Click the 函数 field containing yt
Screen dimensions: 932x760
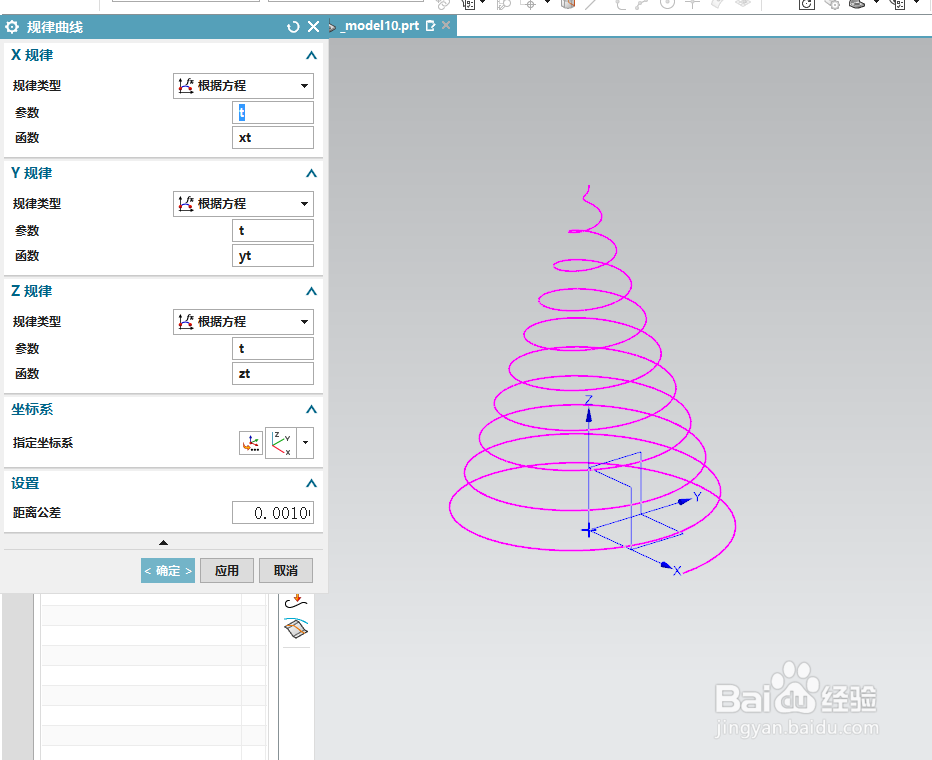272,256
